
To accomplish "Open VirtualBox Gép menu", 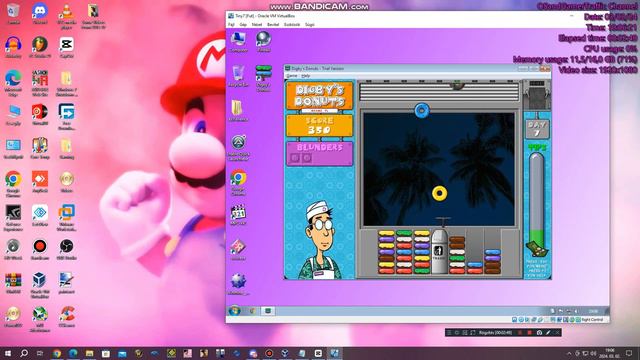I will point(243,24).
